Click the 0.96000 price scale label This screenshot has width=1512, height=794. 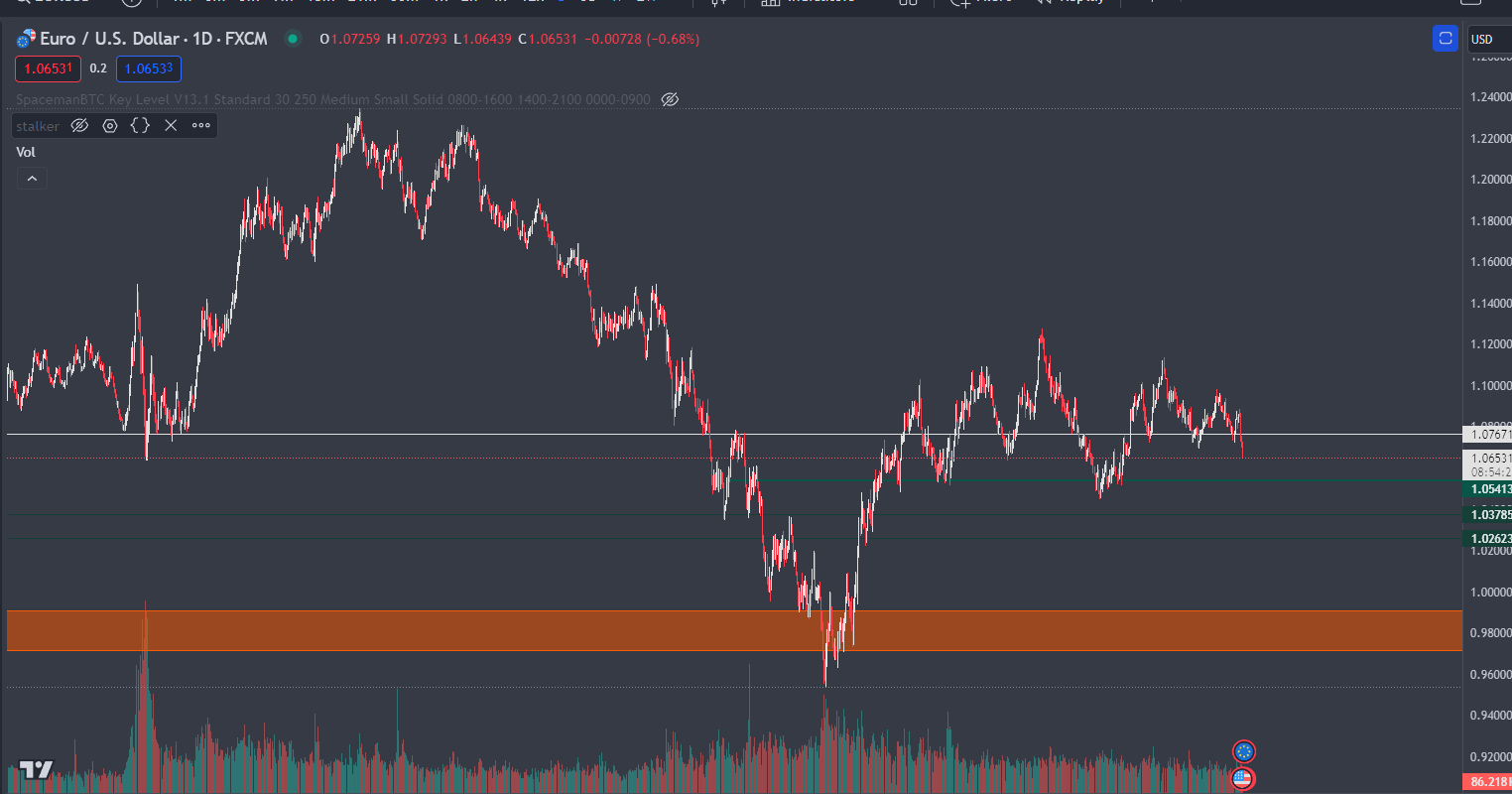(x=1490, y=675)
